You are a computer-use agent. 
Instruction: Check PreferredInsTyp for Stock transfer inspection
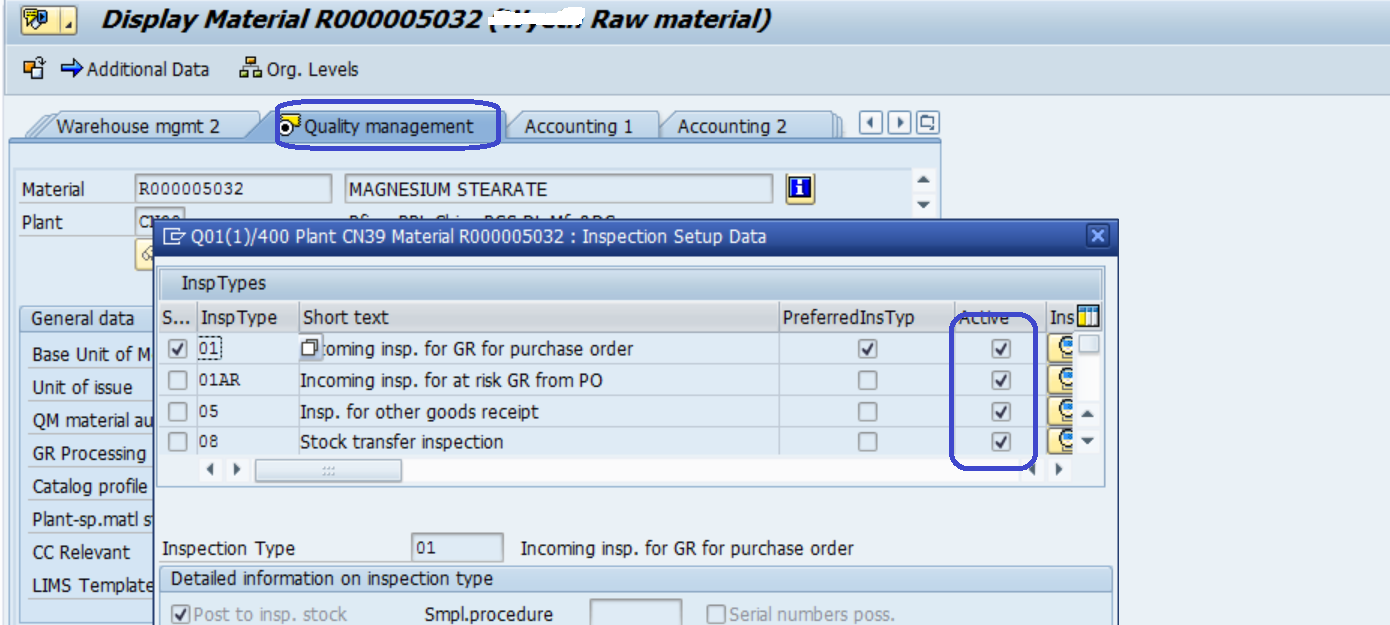pos(868,442)
